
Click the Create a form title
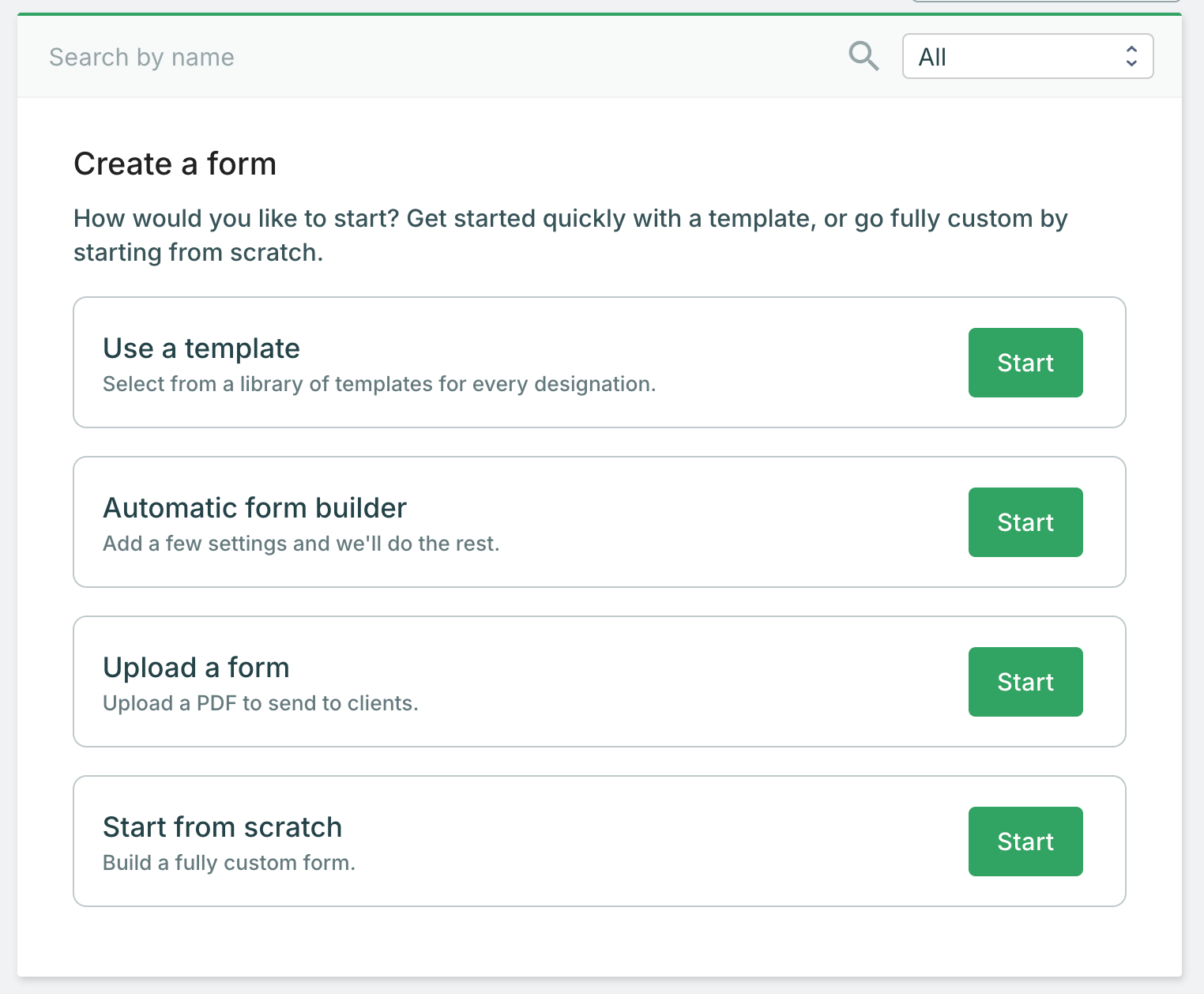tap(175, 164)
